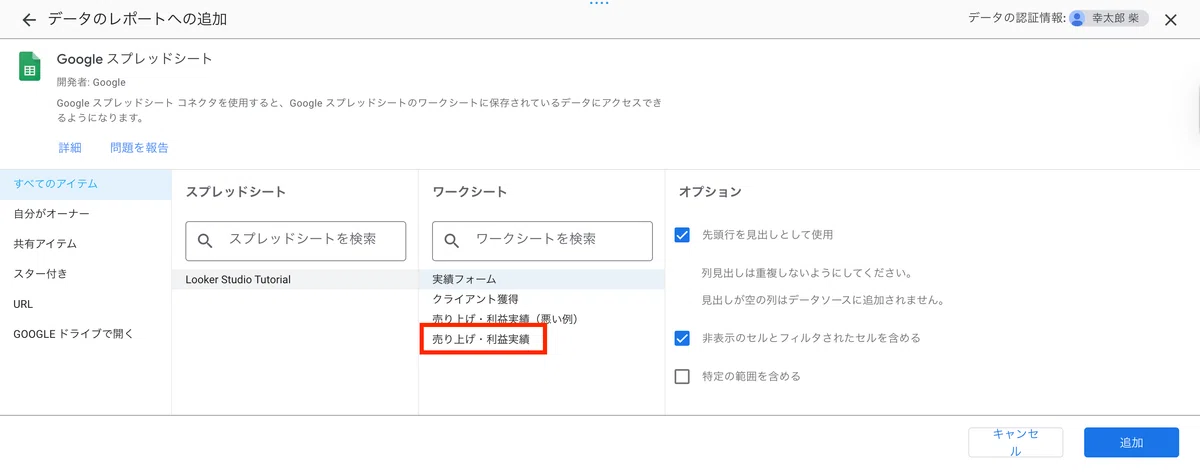This screenshot has height=474, width=1200.
Task: Click the user avatar for 幸太郎 柴
Action: (x=1077, y=18)
